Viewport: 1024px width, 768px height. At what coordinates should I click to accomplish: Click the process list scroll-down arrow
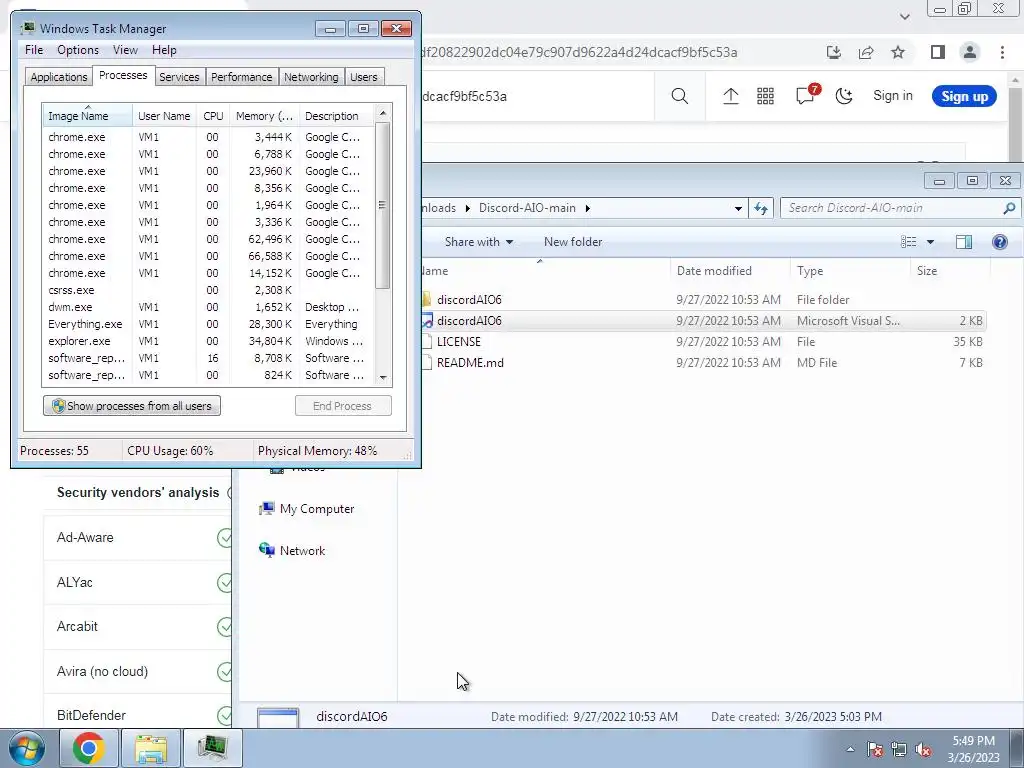[383, 377]
